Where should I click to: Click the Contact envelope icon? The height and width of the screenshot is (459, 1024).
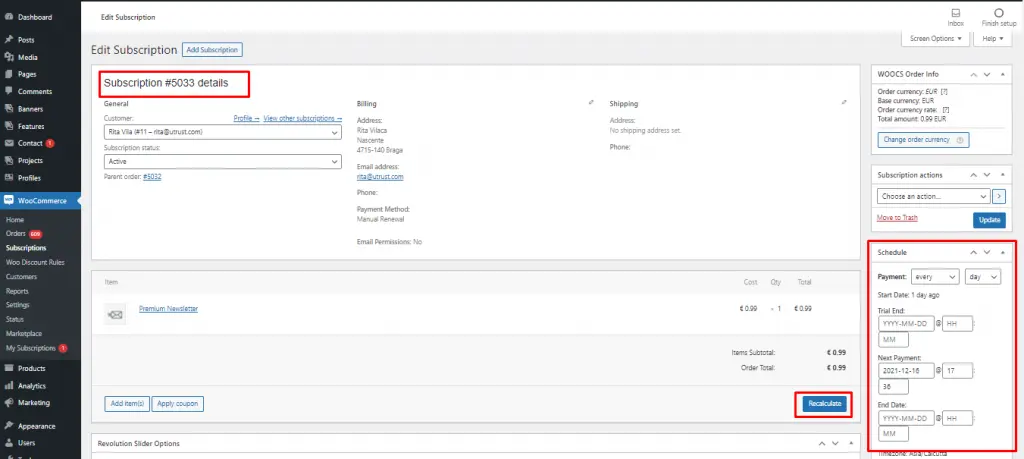[x=9, y=143]
